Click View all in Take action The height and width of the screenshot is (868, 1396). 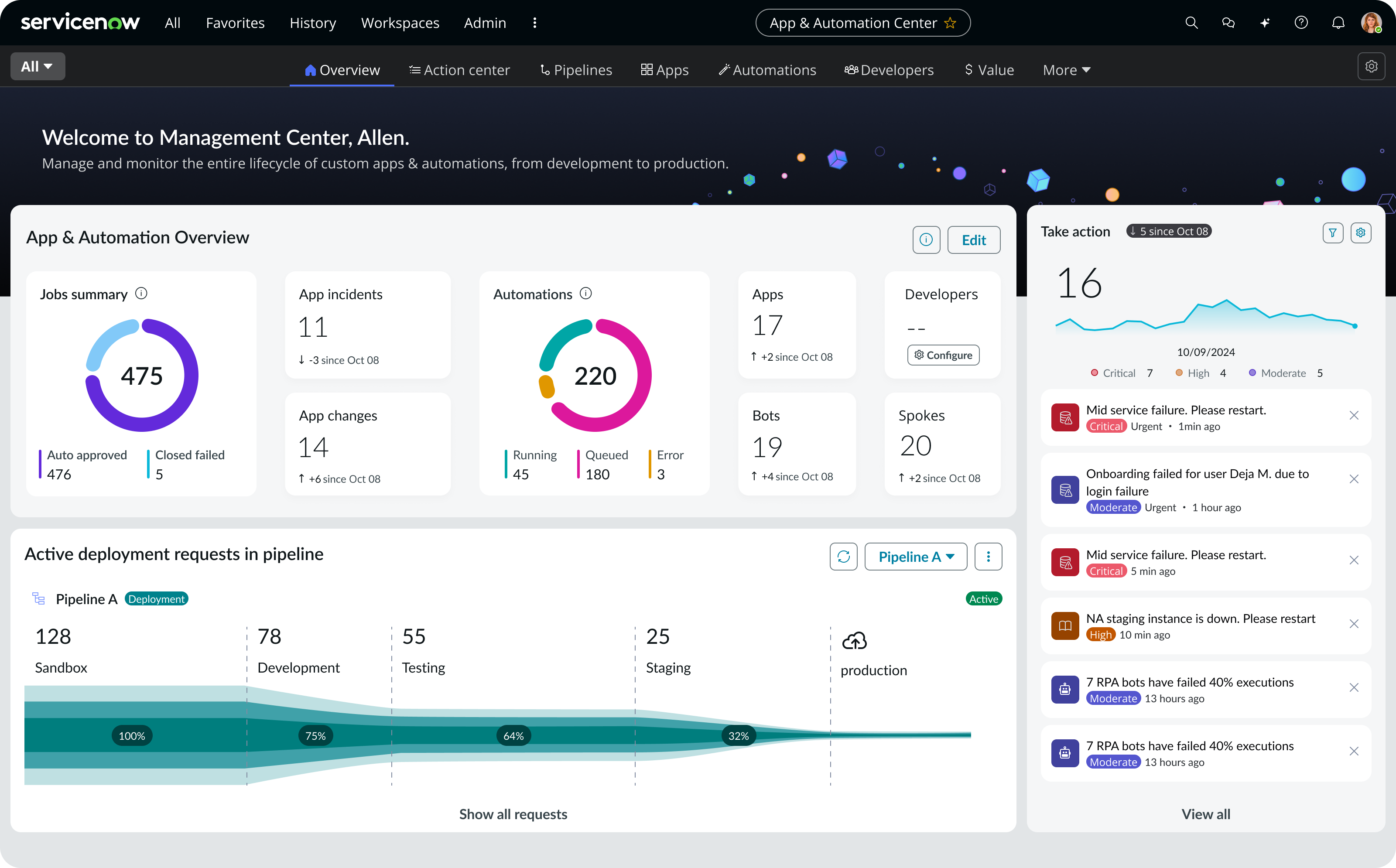click(1205, 813)
